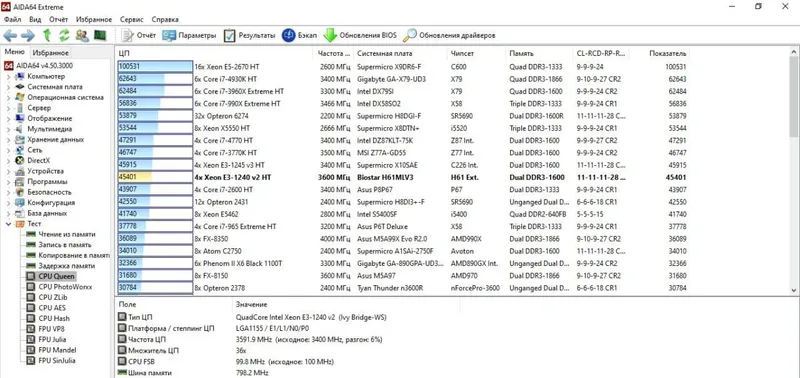This screenshot has height=378, width=800.
Task: Click the green Up arrow icon
Action: (47, 35)
